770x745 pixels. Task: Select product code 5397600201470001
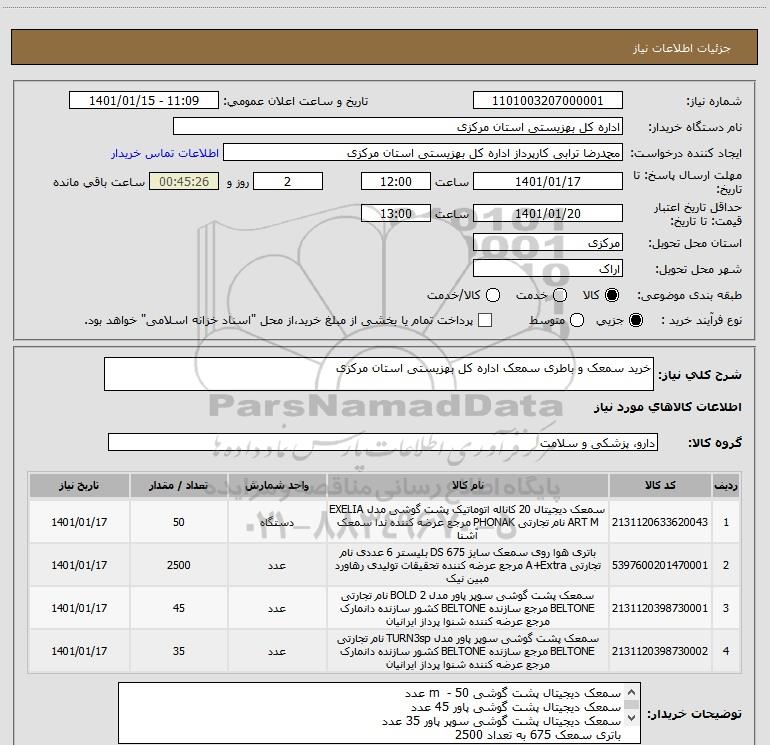tap(660, 565)
